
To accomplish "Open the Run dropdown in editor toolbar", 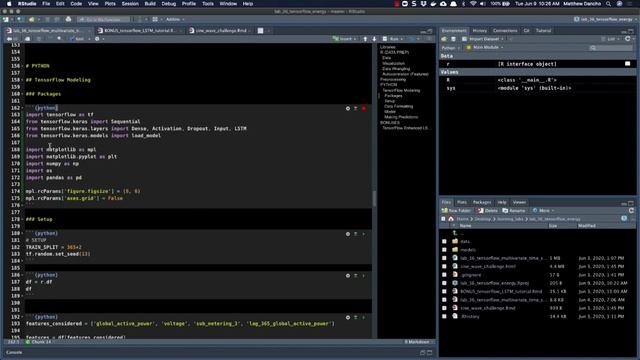I will pyautogui.click(x=402, y=39).
